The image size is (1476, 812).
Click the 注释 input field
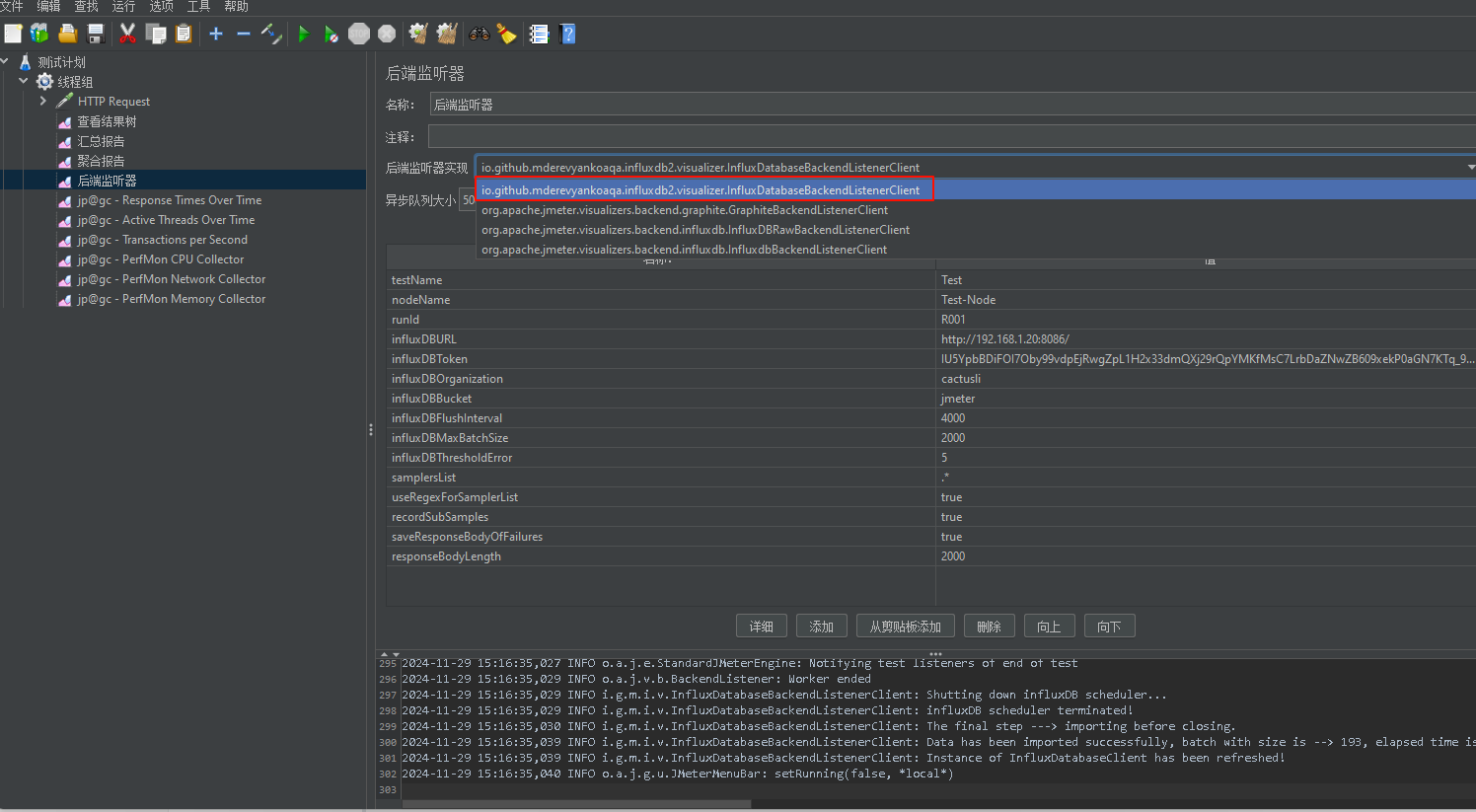(x=952, y=137)
